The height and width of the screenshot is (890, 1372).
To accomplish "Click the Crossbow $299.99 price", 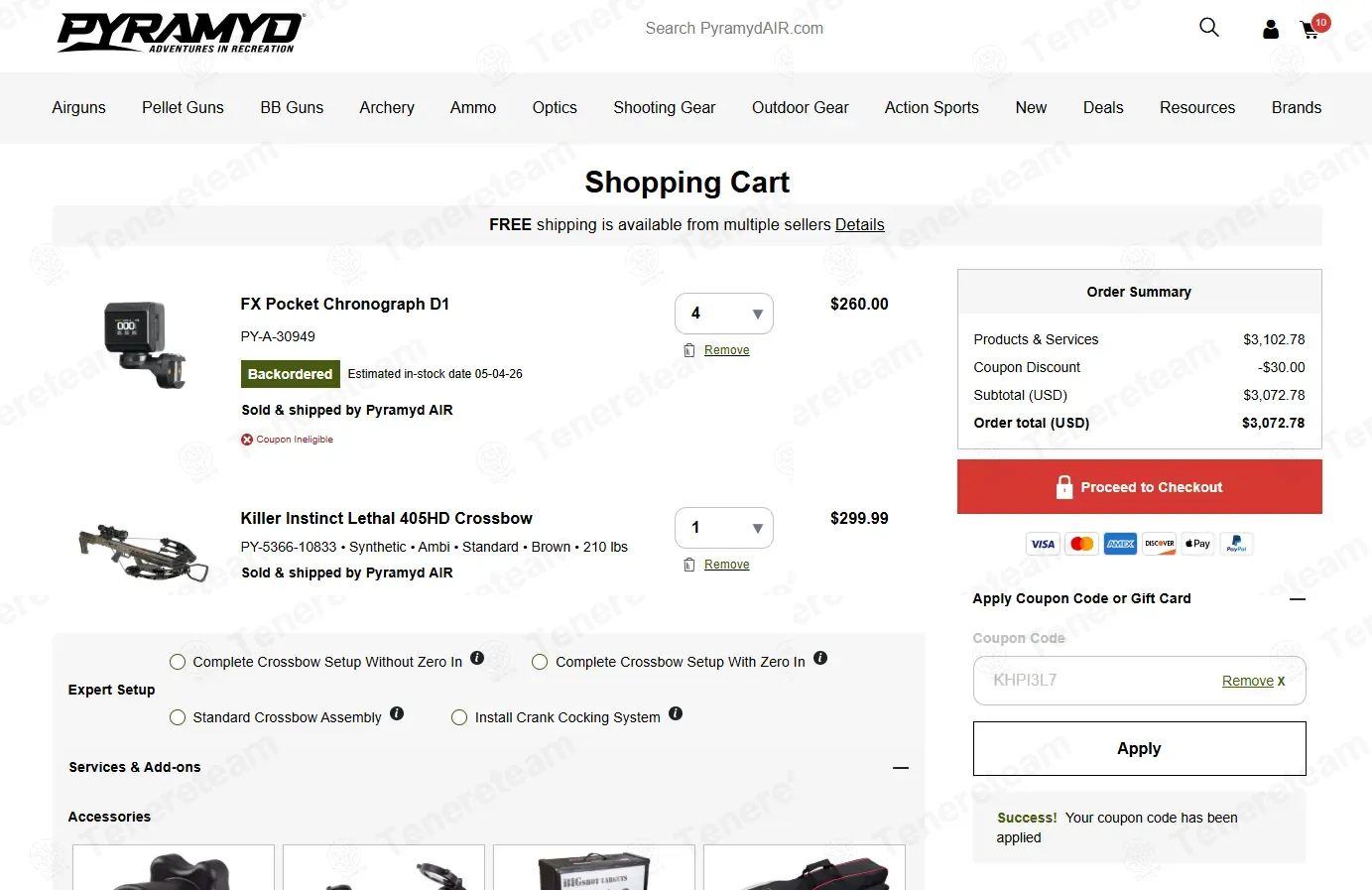I will [859, 518].
